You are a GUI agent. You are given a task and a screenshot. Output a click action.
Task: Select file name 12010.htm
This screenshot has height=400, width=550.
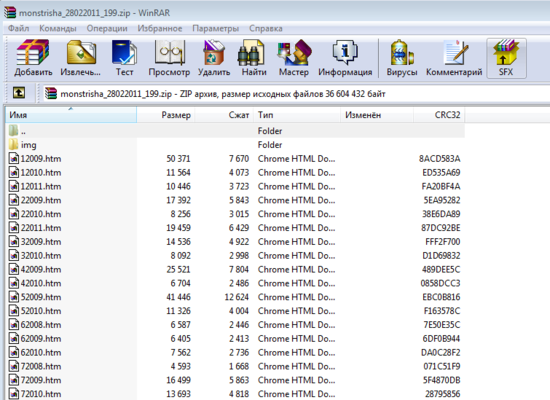pos(41,172)
